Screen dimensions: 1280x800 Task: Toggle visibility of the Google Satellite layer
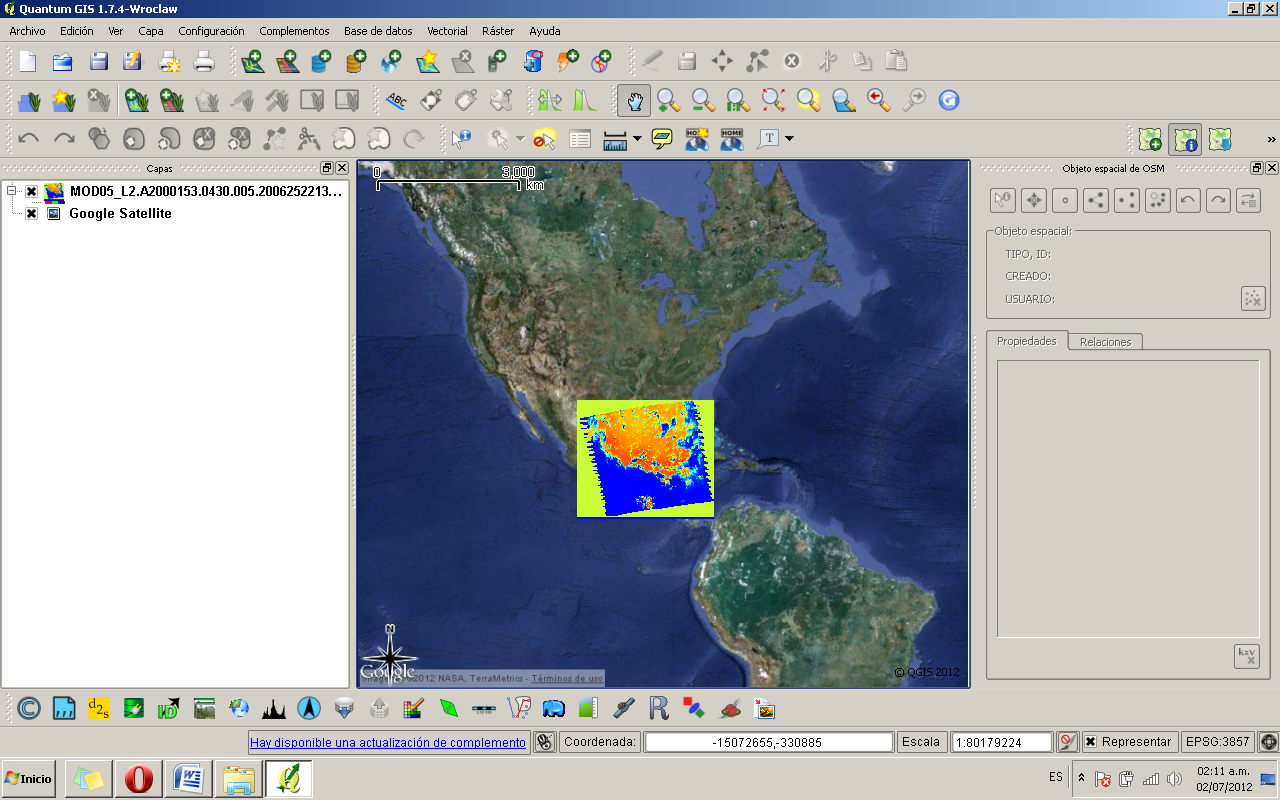(31, 214)
